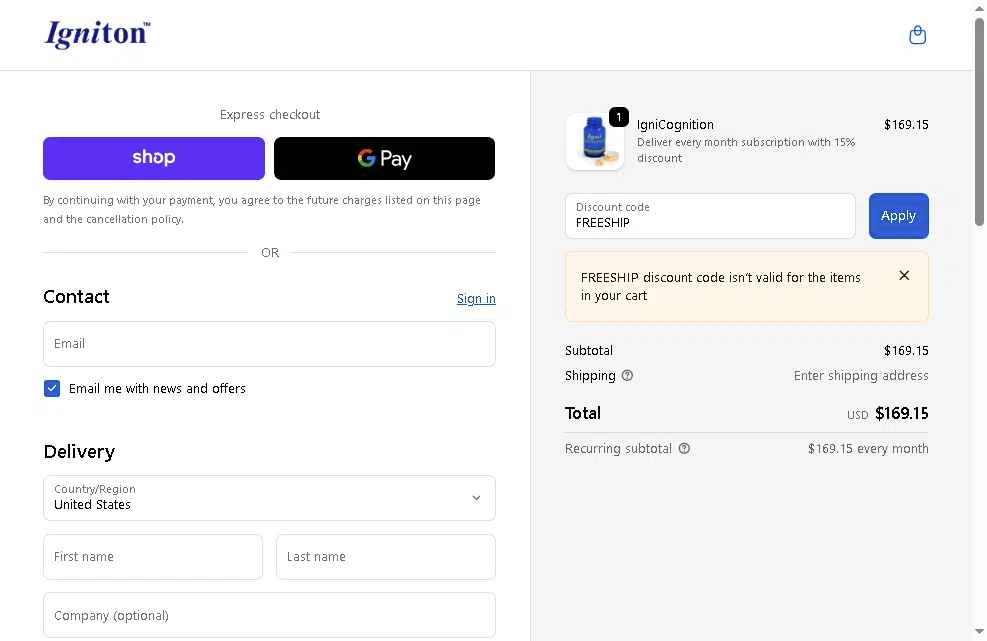987x641 pixels.
Task: Pay with Shop Pay express button
Action: 154,158
